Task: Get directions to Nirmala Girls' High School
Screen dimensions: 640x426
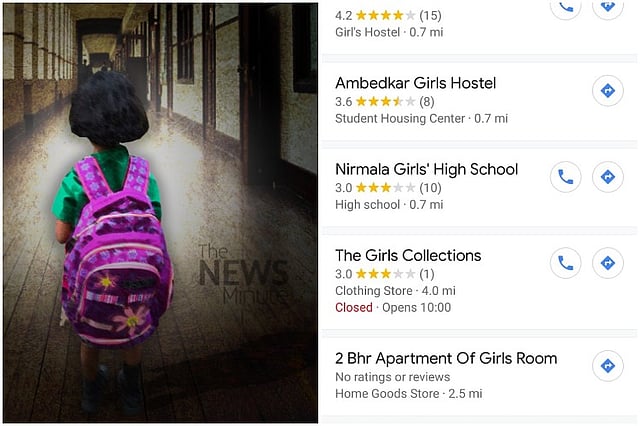Action: coord(608,177)
